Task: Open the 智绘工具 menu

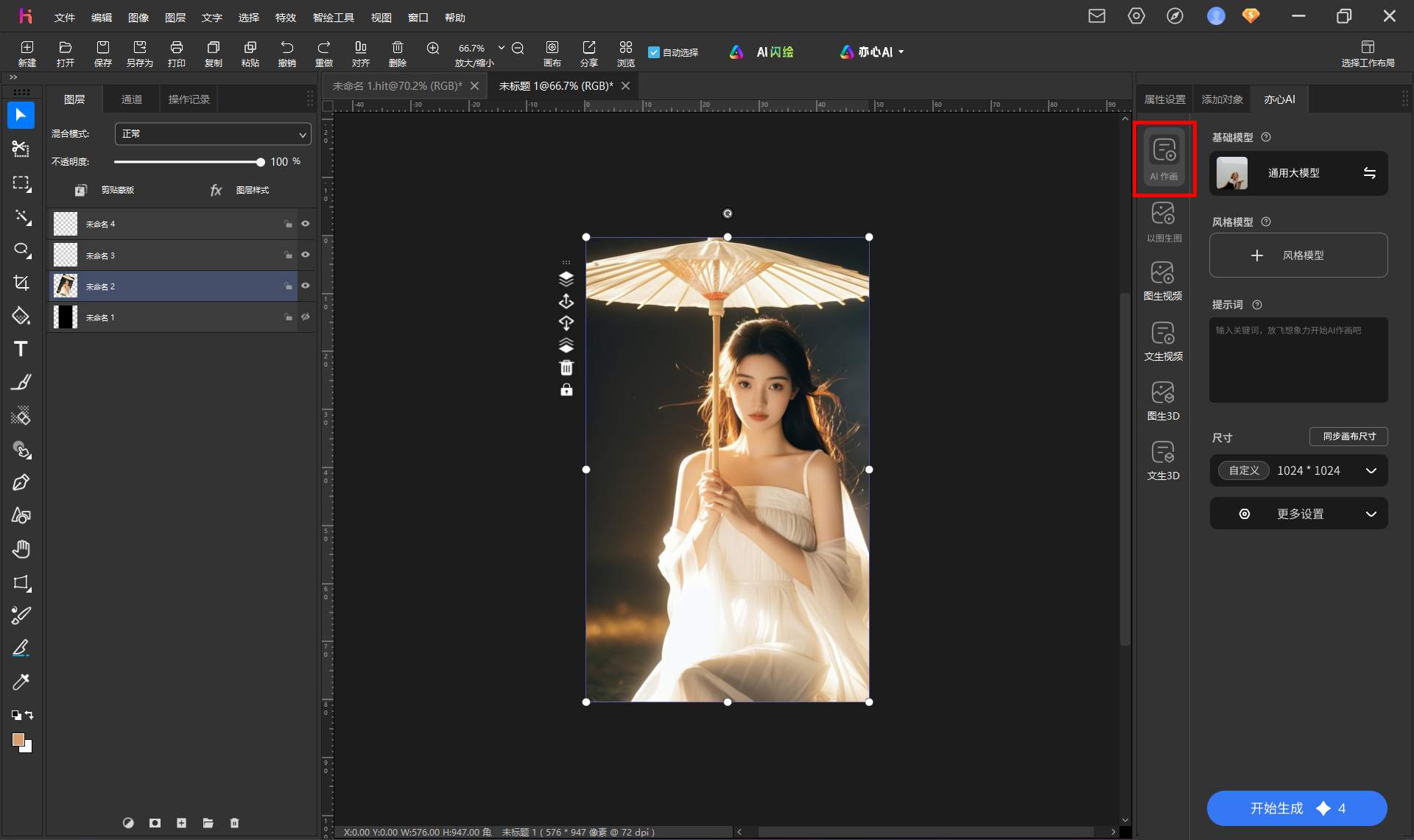Action: click(x=334, y=18)
